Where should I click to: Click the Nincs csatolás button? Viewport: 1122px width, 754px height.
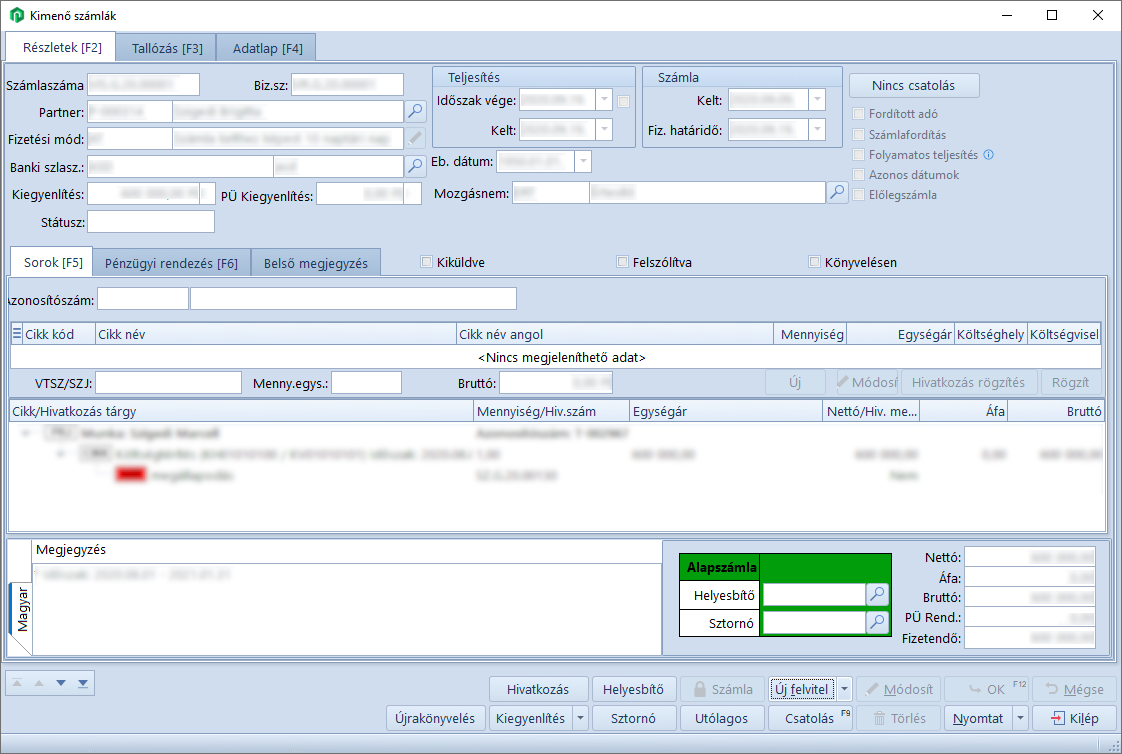pyautogui.click(x=914, y=86)
